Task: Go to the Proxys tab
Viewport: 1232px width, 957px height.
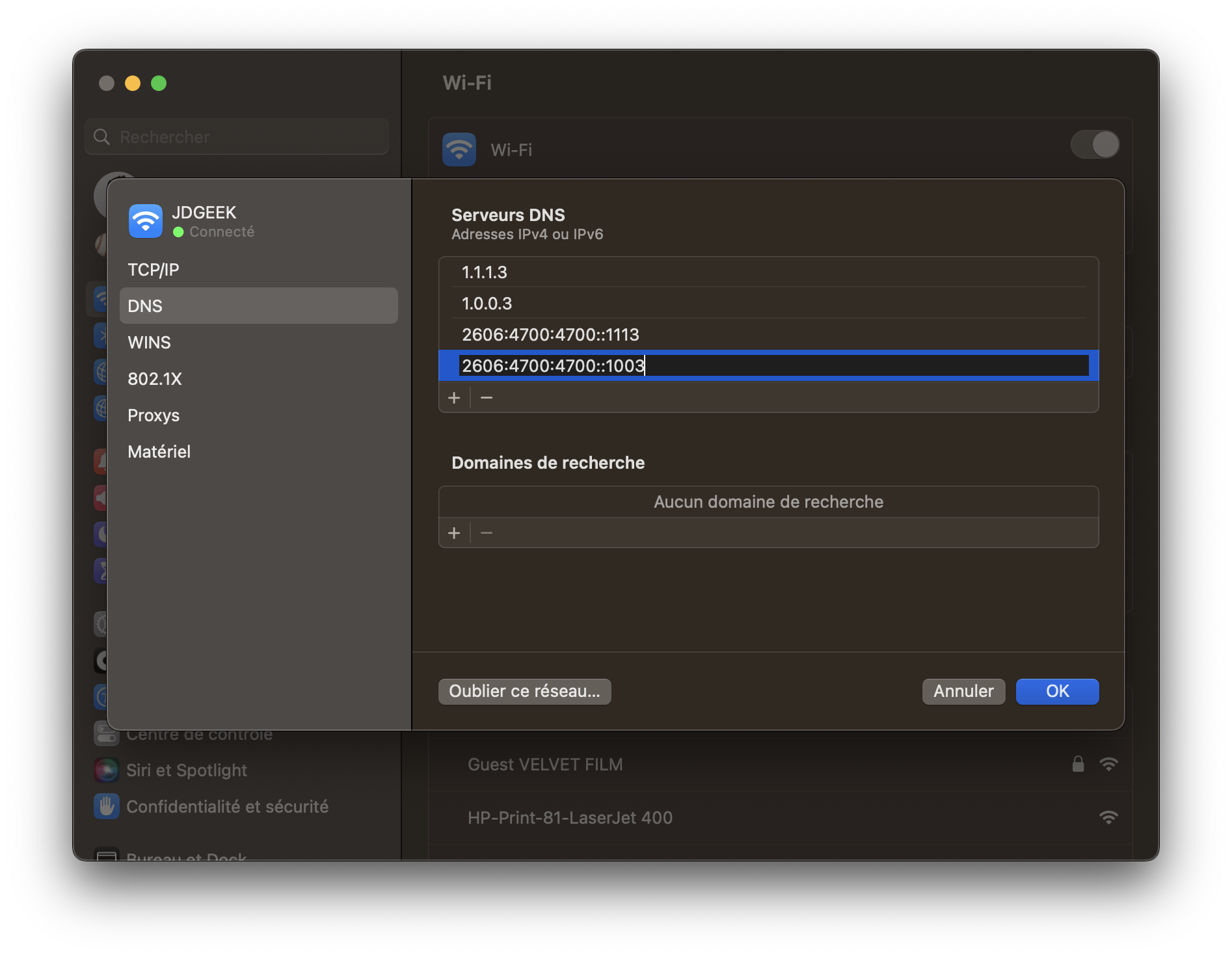Action: 259,415
